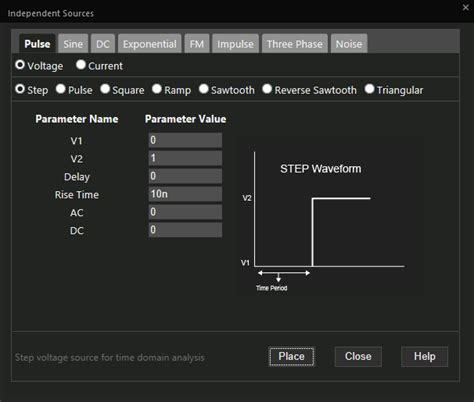The height and width of the screenshot is (402, 474).
Task: Select the Triangular waveform option
Action: pos(369,89)
